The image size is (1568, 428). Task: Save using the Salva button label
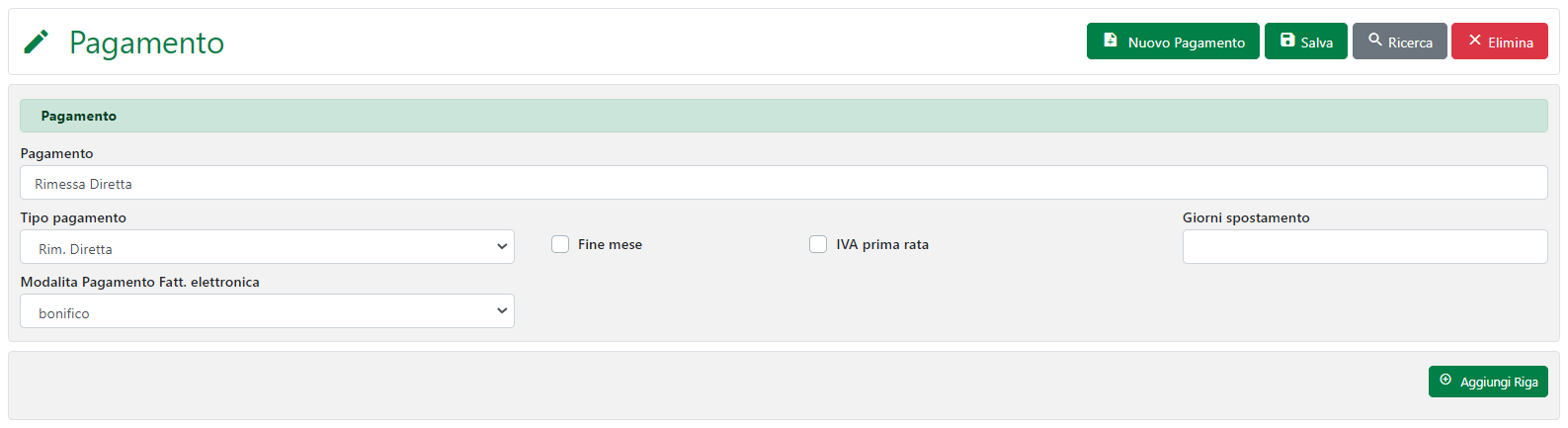[x=1316, y=43]
